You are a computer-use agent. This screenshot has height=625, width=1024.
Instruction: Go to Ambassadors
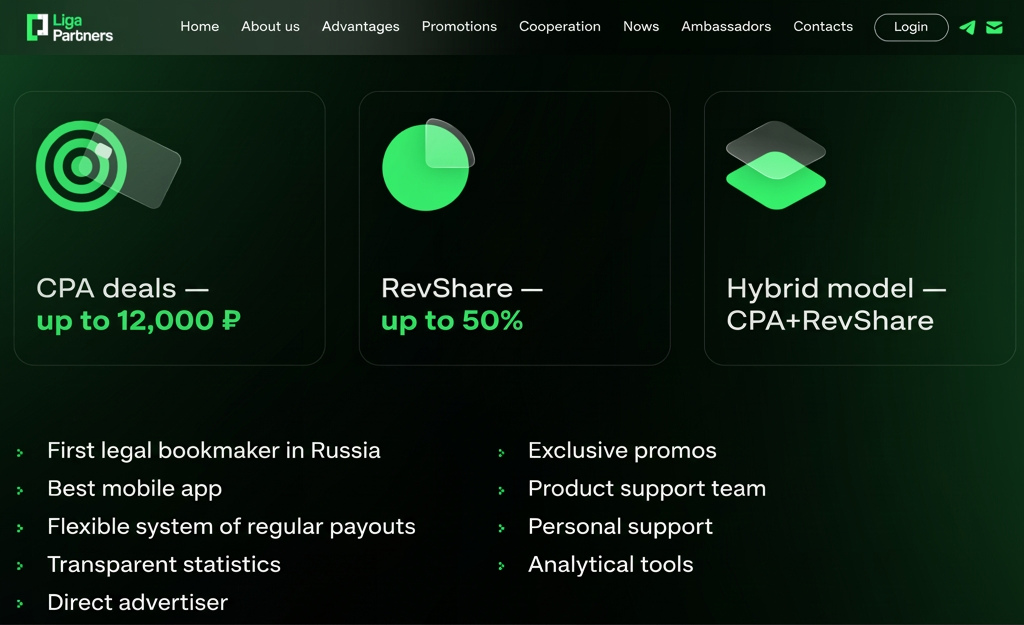(x=726, y=27)
